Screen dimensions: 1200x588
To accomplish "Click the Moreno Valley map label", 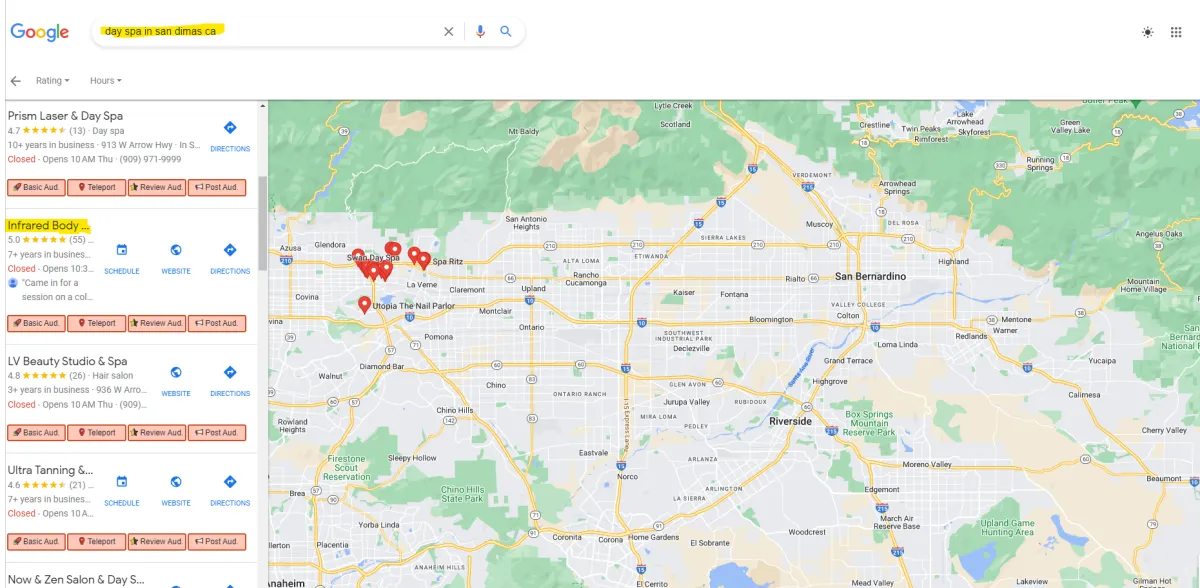I will pos(929,464).
